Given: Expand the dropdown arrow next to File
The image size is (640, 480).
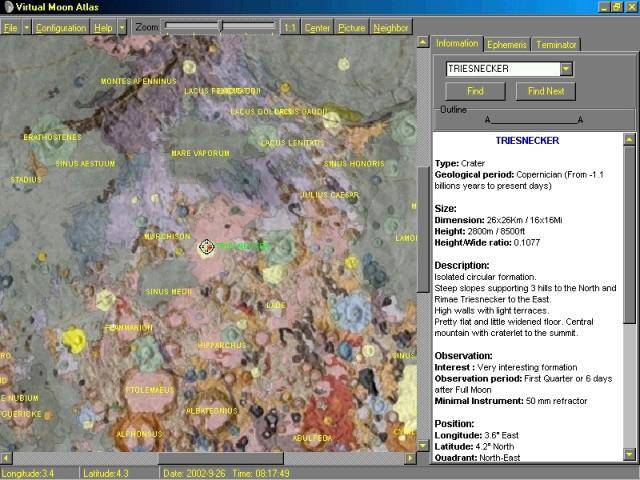Looking at the screenshot, I should [27, 28].
